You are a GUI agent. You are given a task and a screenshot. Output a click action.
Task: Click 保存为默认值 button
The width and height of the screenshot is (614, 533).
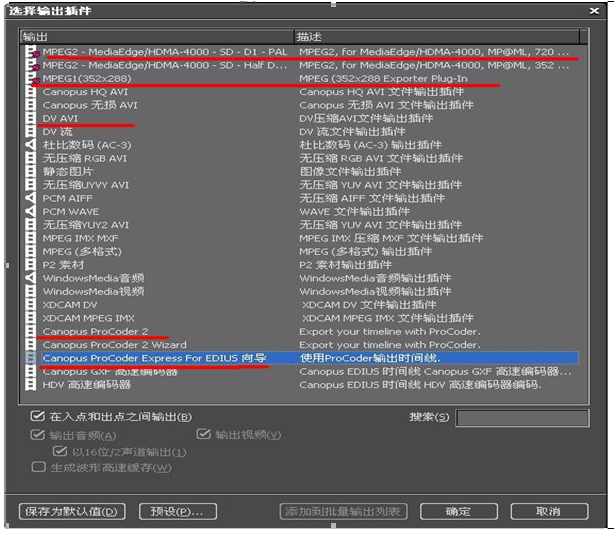pos(72,511)
